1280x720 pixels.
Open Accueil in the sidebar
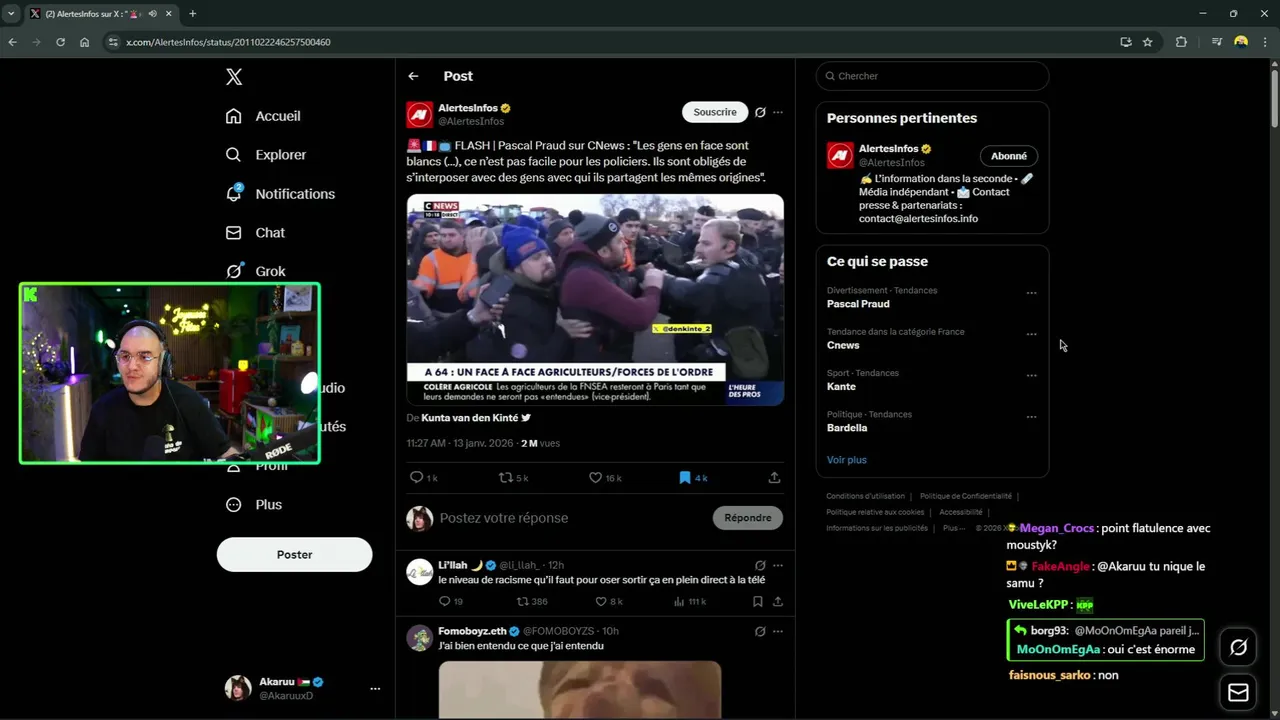[x=264, y=116]
